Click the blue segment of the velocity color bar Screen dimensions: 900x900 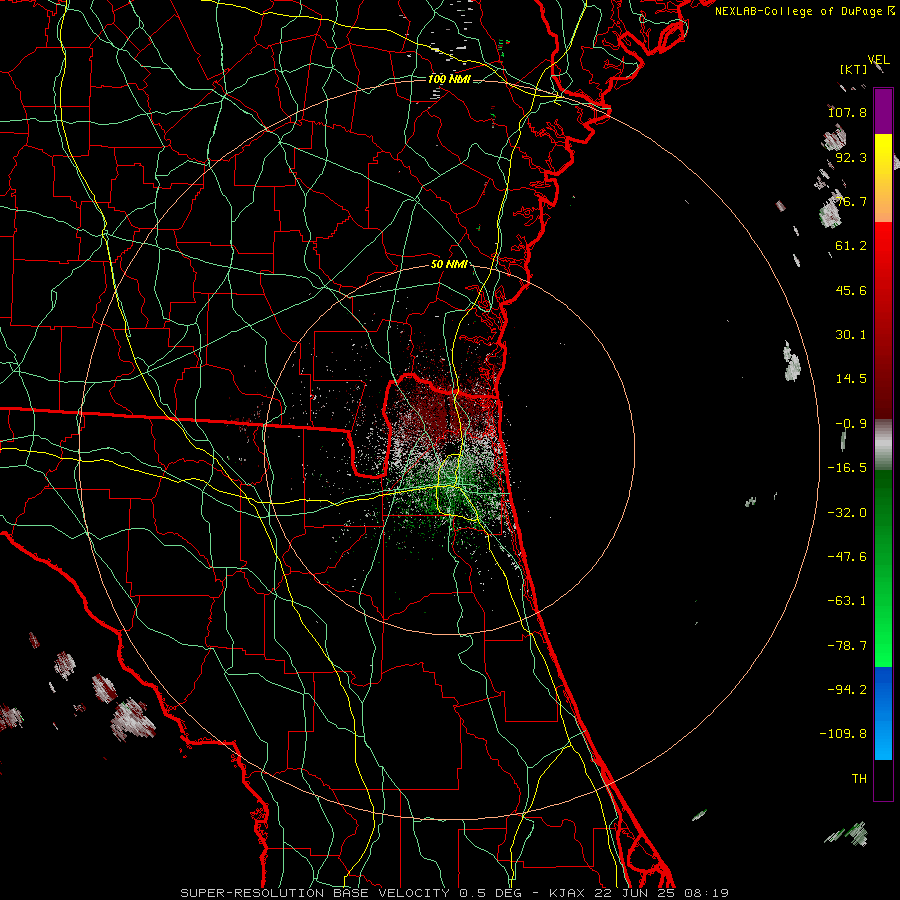coord(883,713)
